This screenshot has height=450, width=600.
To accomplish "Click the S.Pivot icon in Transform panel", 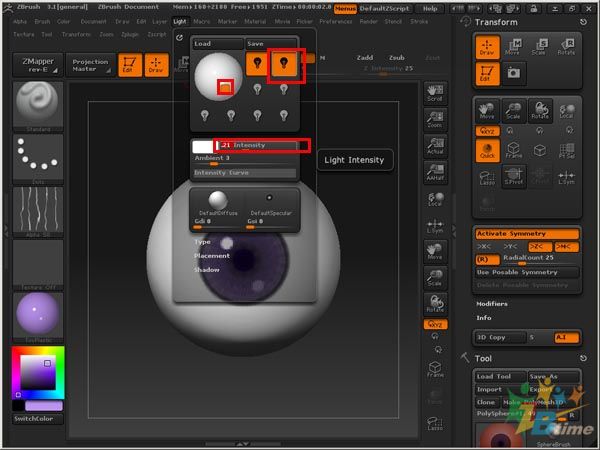I will pos(514,176).
